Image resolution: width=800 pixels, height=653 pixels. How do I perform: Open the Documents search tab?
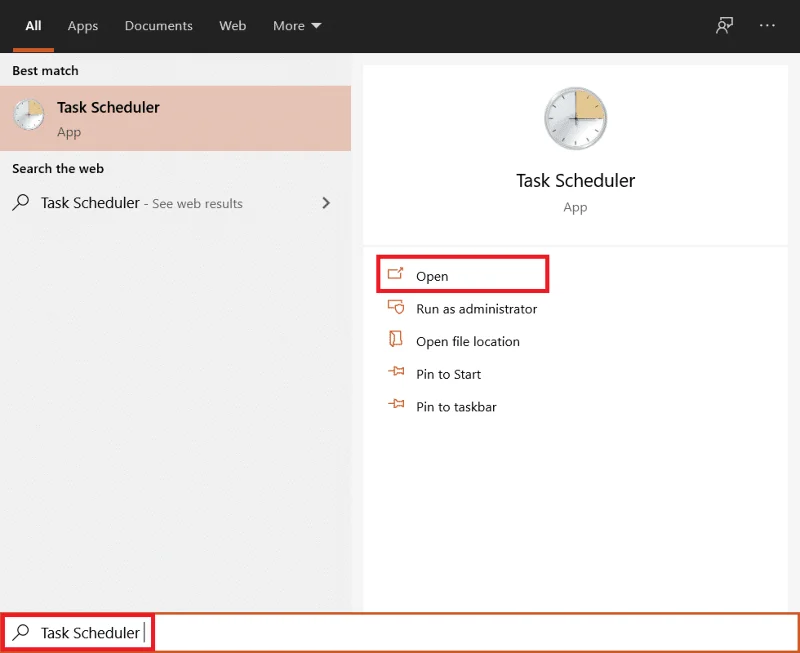(159, 26)
